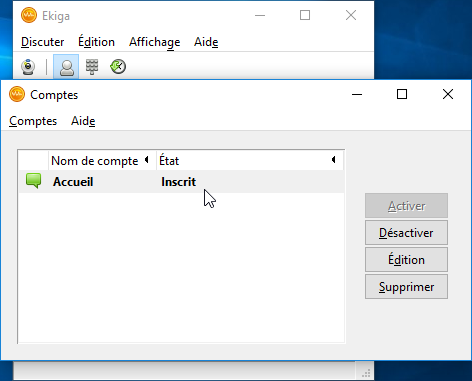Click the Édition button for the account

coord(406,260)
